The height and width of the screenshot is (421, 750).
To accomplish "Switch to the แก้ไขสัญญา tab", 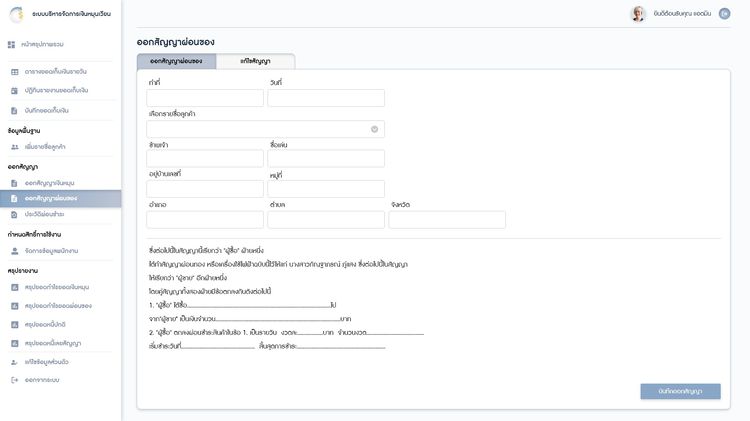I will click(x=255, y=61).
